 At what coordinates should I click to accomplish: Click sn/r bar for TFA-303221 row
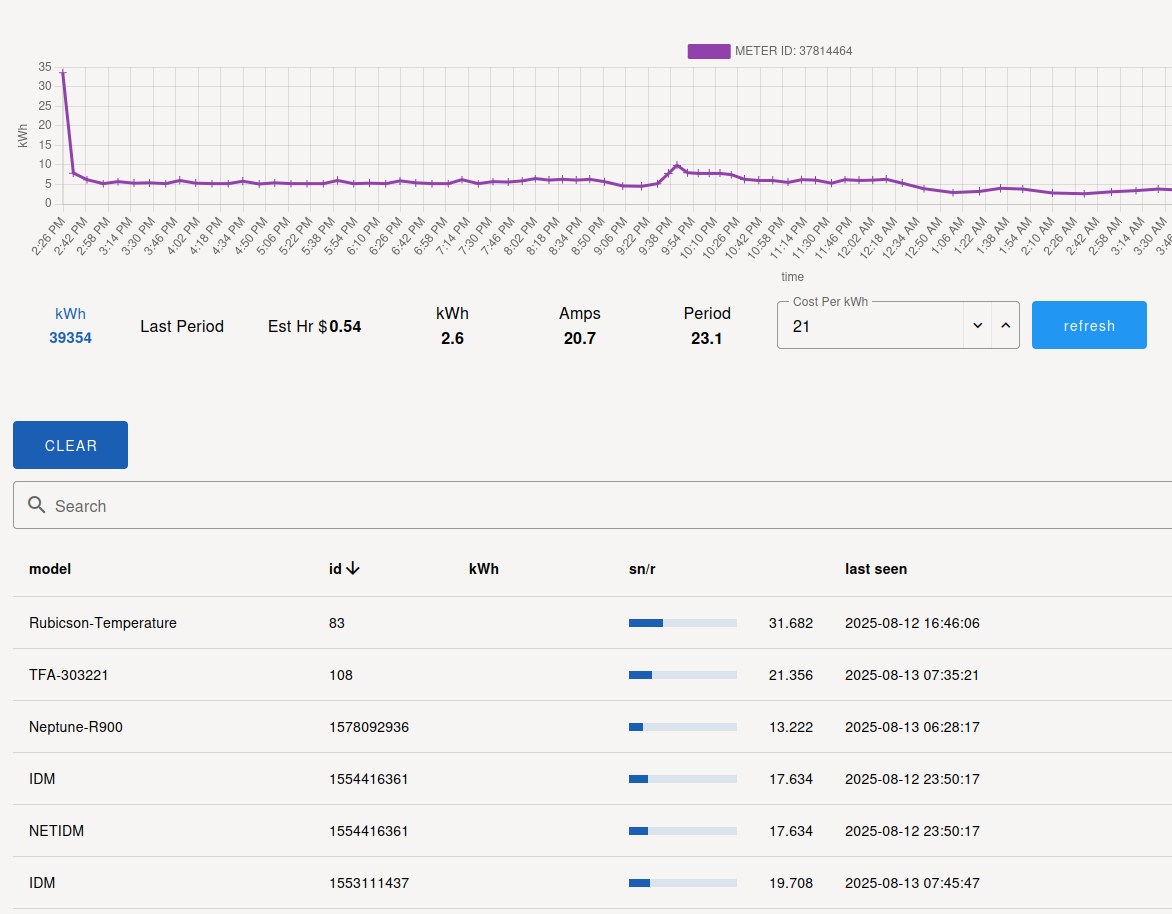point(682,675)
